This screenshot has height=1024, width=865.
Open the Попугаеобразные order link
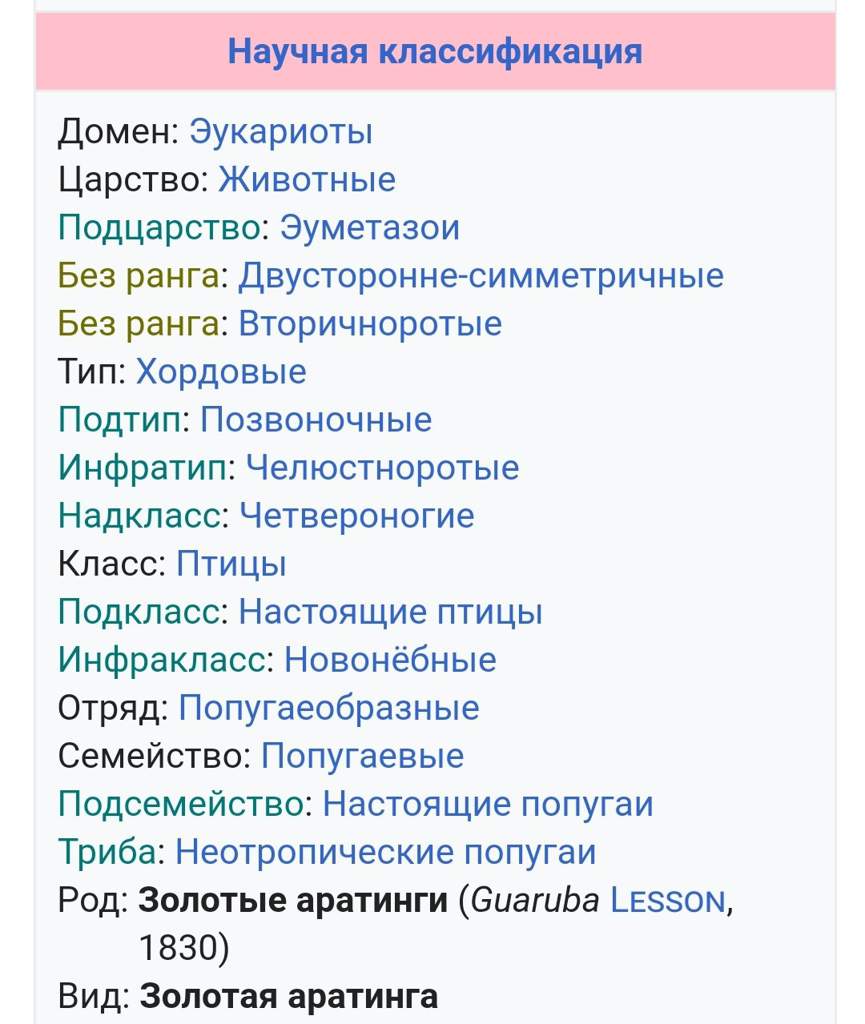tap(329, 708)
